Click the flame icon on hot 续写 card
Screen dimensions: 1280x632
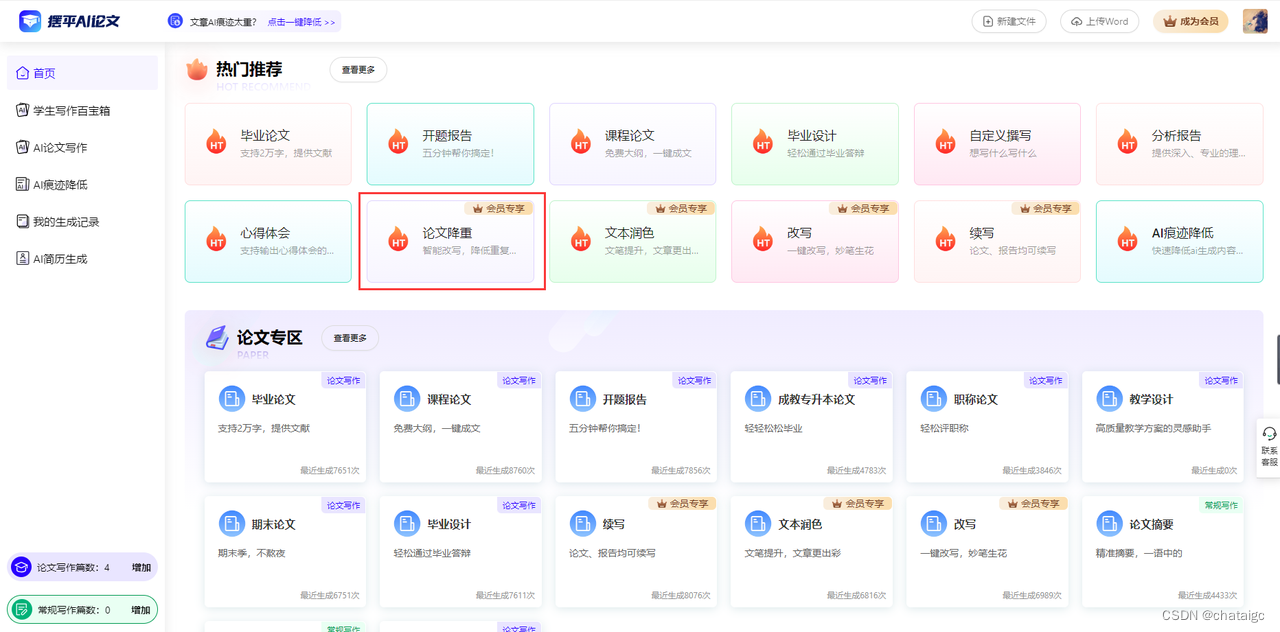[945, 239]
